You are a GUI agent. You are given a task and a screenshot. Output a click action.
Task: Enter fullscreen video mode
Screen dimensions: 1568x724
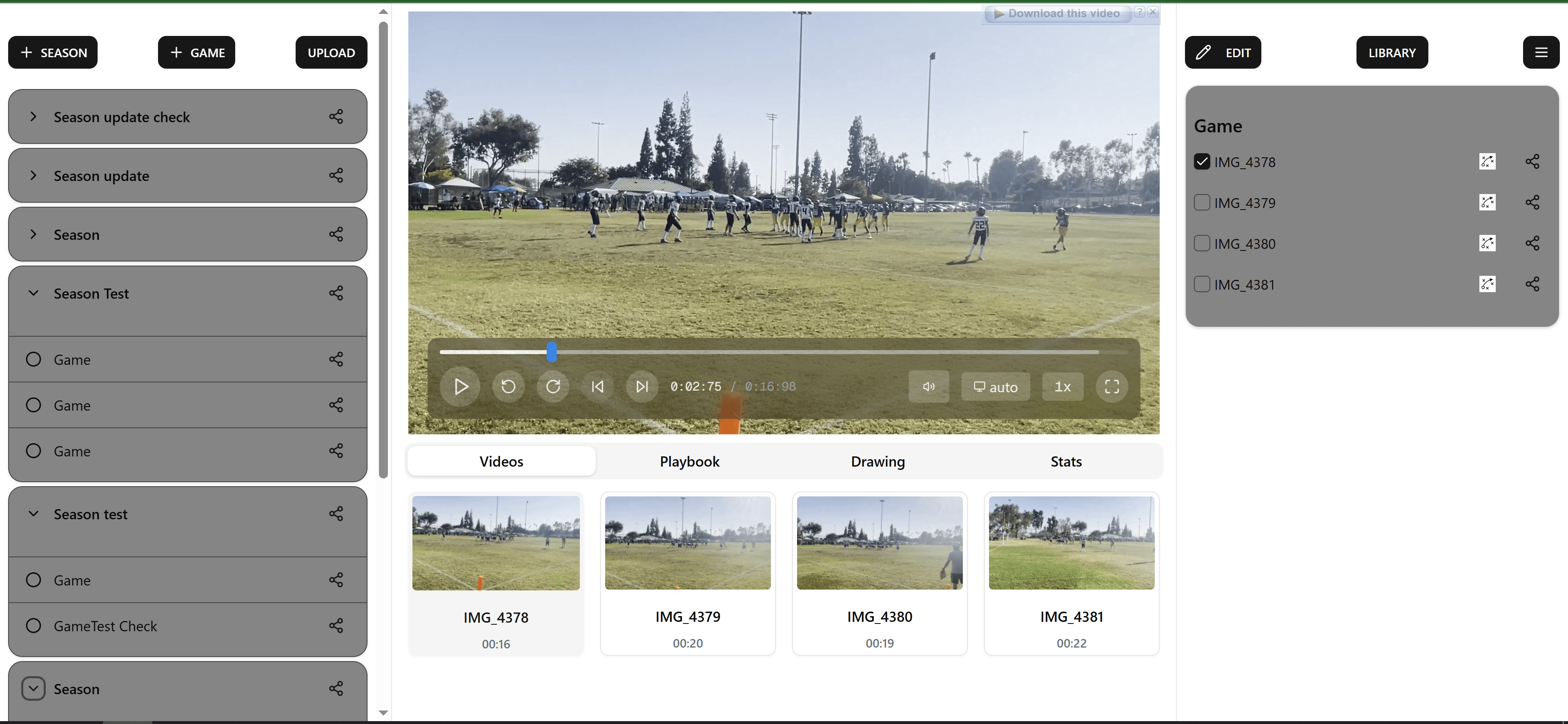(x=1111, y=387)
